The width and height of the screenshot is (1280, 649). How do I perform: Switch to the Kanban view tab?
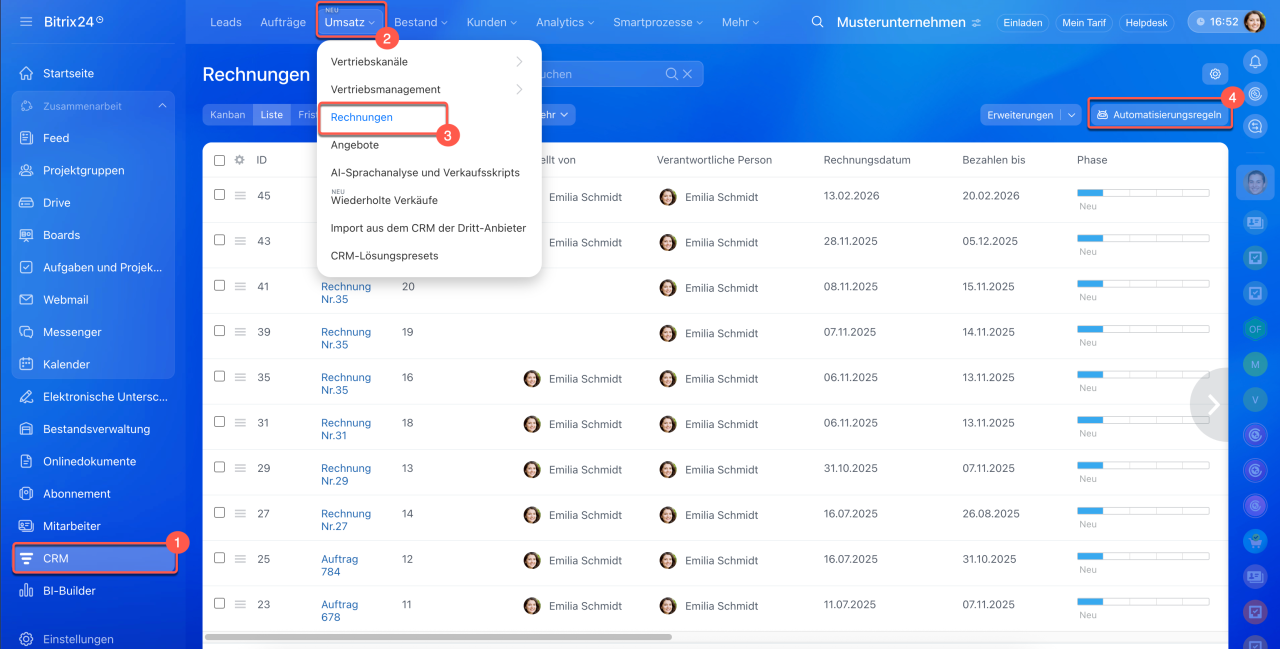coord(227,115)
